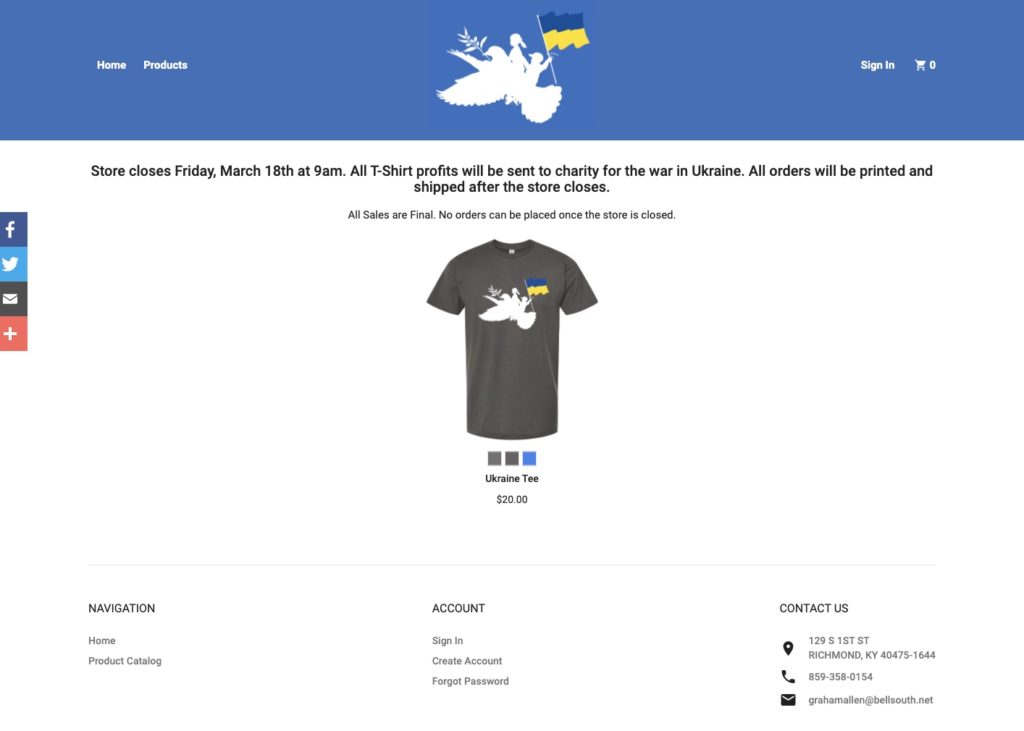Share by email using the envelope icon
This screenshot has height=731, width=1024.
[x=13, y=299]
